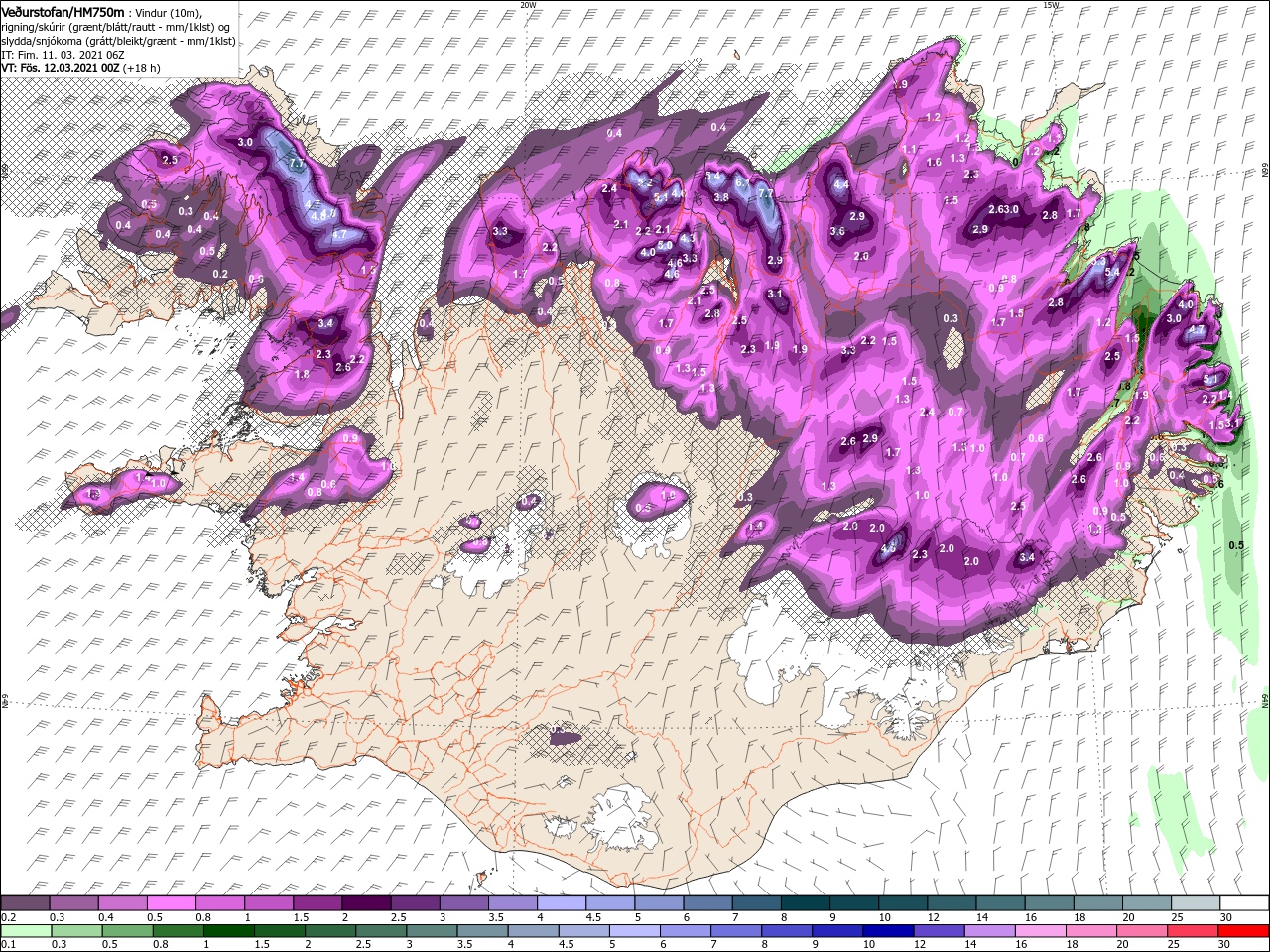The height and width of the screenshot is (952, 1270).
Task: Pick the pale grey 25 snow legend swatch
Action: tap(1197, 902)
